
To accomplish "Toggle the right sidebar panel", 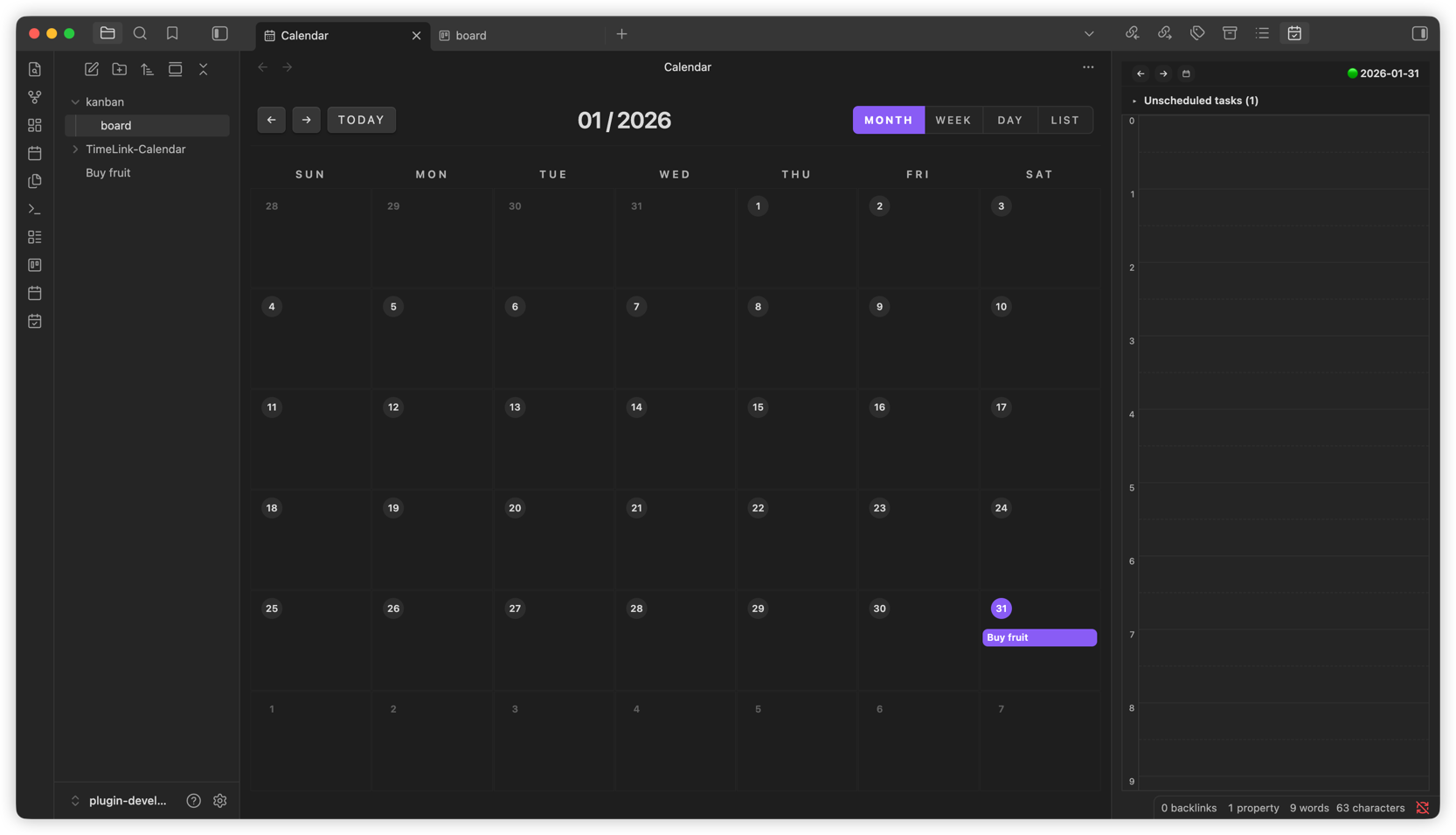I will 1418,32.
